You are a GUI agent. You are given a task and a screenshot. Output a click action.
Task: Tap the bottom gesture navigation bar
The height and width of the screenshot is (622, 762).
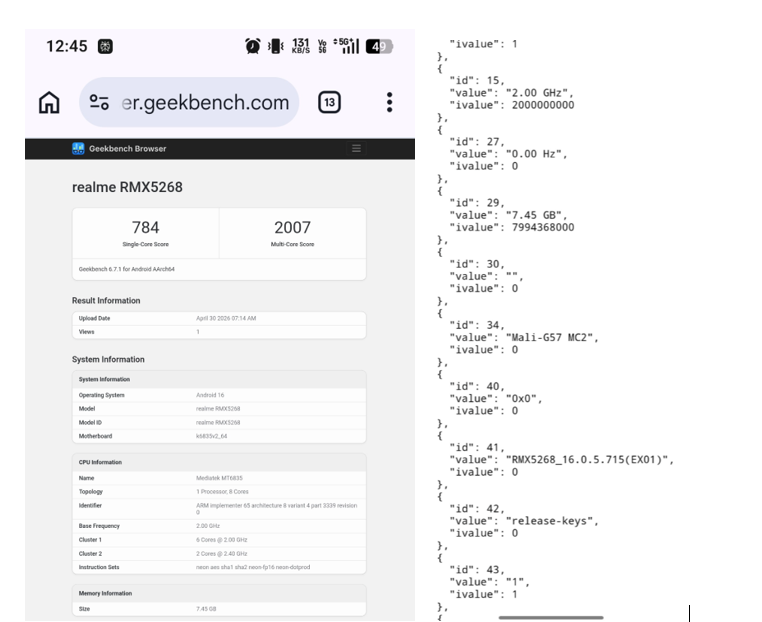click(551, 617)
